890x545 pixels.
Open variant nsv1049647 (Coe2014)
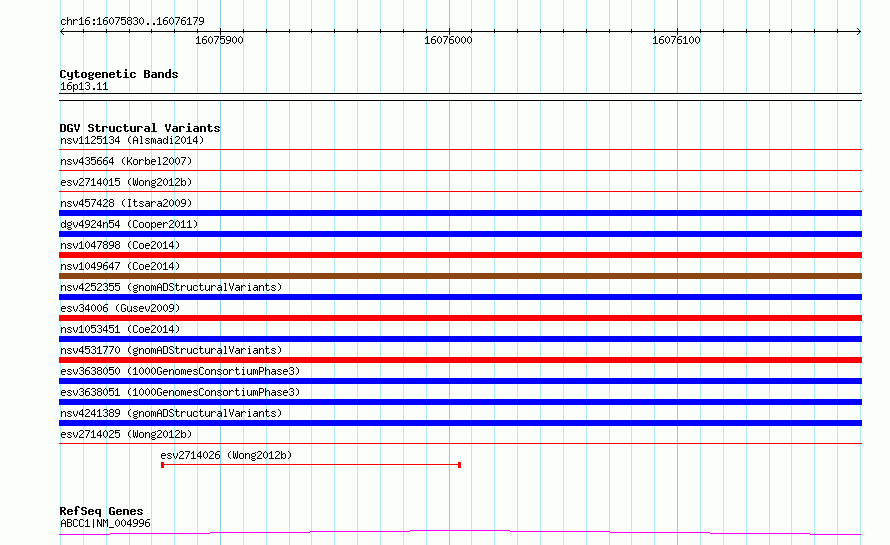(120, 266)
